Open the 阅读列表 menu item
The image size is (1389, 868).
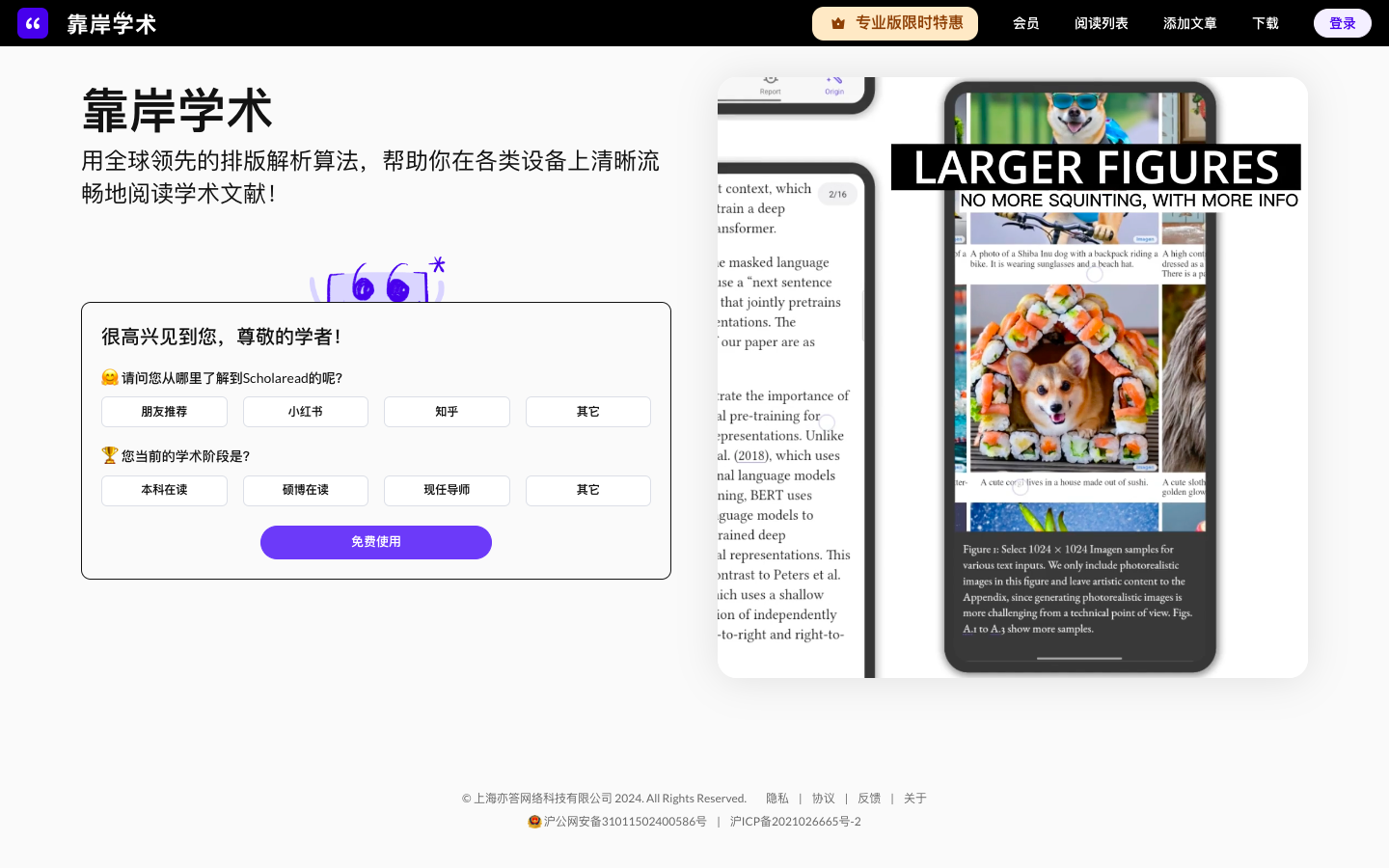click(1102, 23)
